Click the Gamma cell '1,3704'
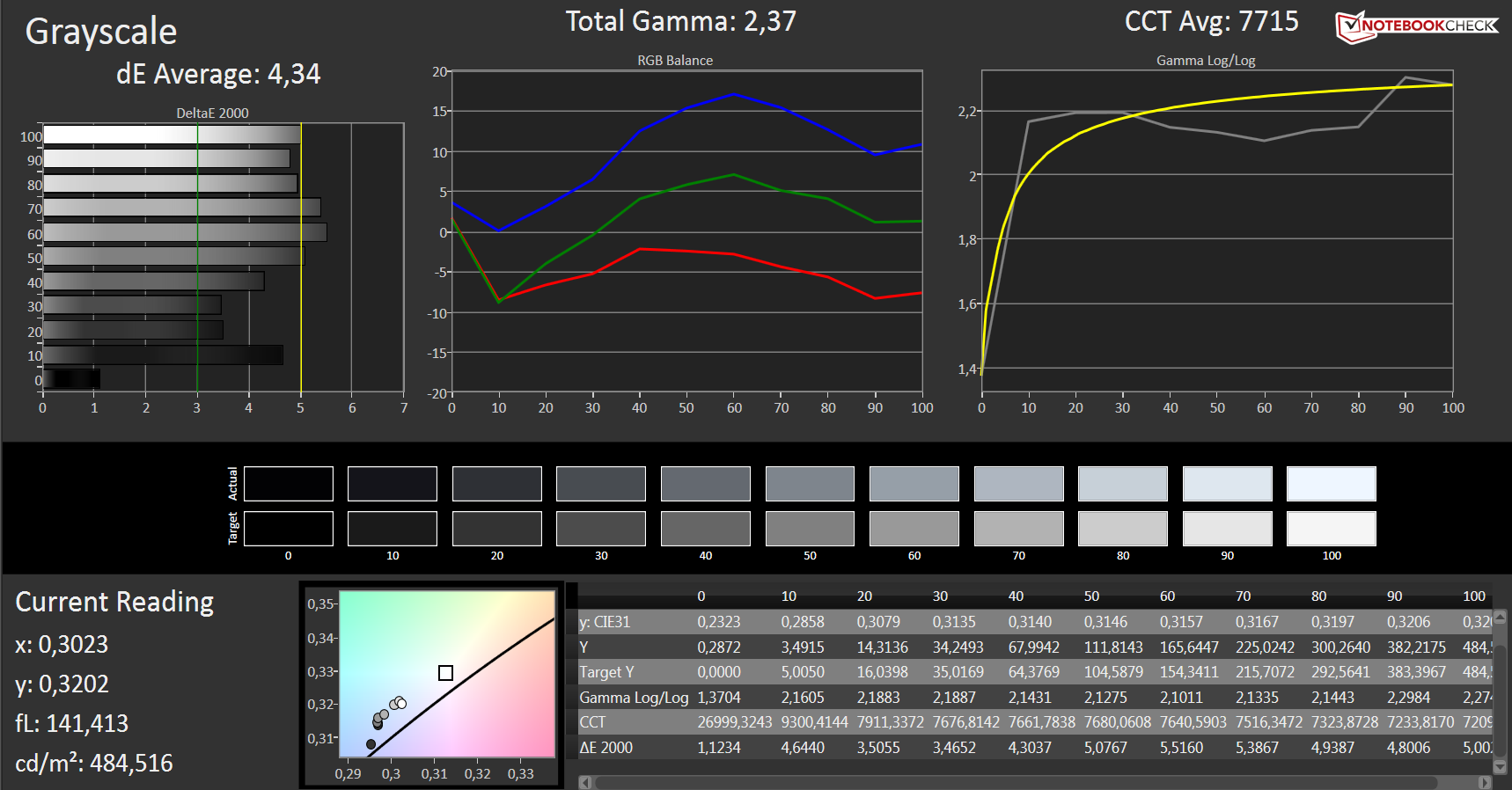The width and height of the screenshot is (1512, 790). [719, 698]
